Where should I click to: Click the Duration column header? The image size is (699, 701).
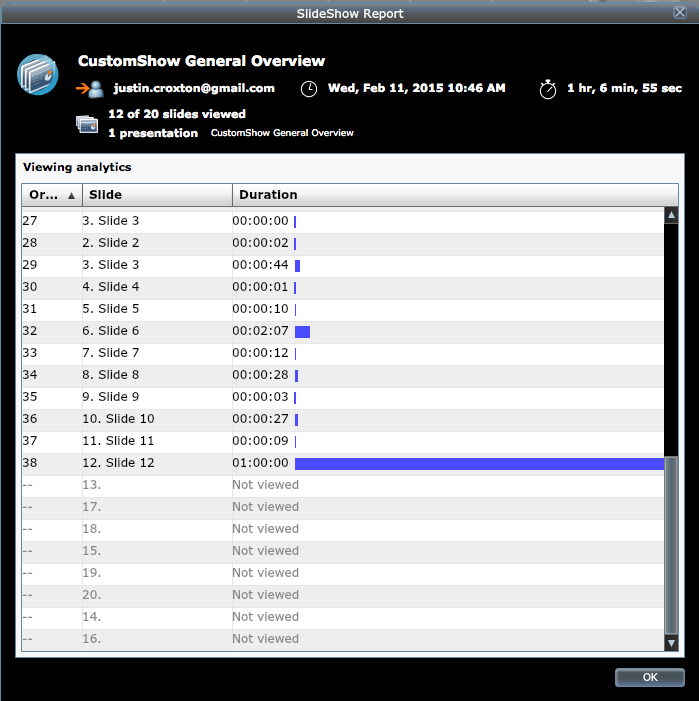click(455, 195)
